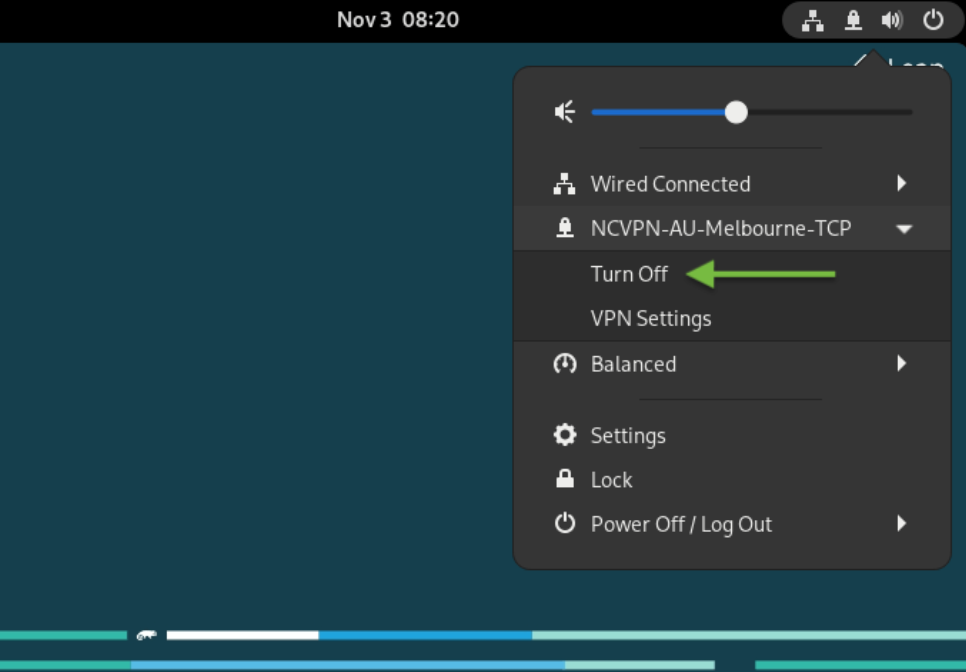966x672 pixels.
Task: Click the volume slider track
Action: (x=752, y=112)
